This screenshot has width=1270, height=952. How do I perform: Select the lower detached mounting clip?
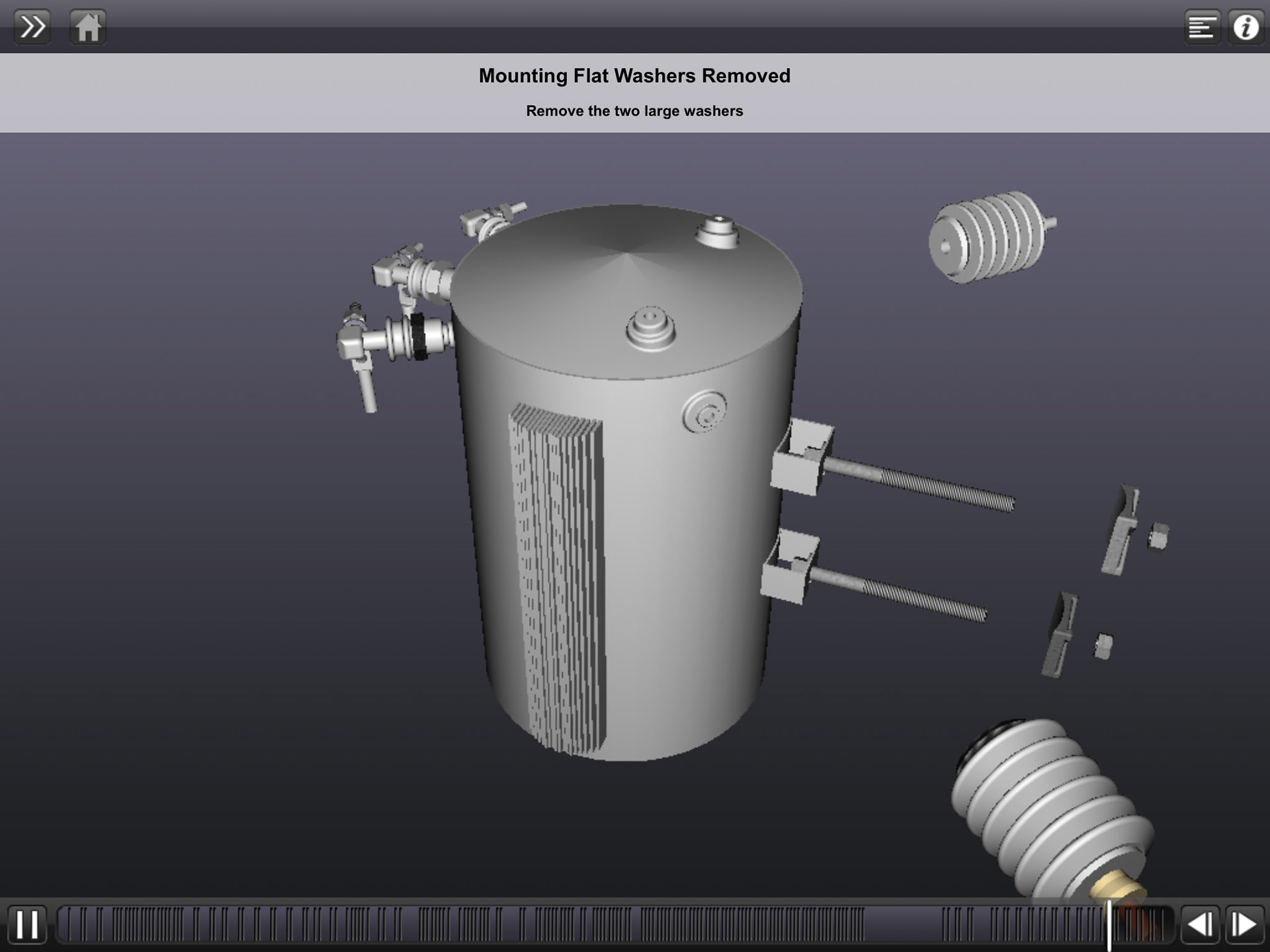(1060, 635)
